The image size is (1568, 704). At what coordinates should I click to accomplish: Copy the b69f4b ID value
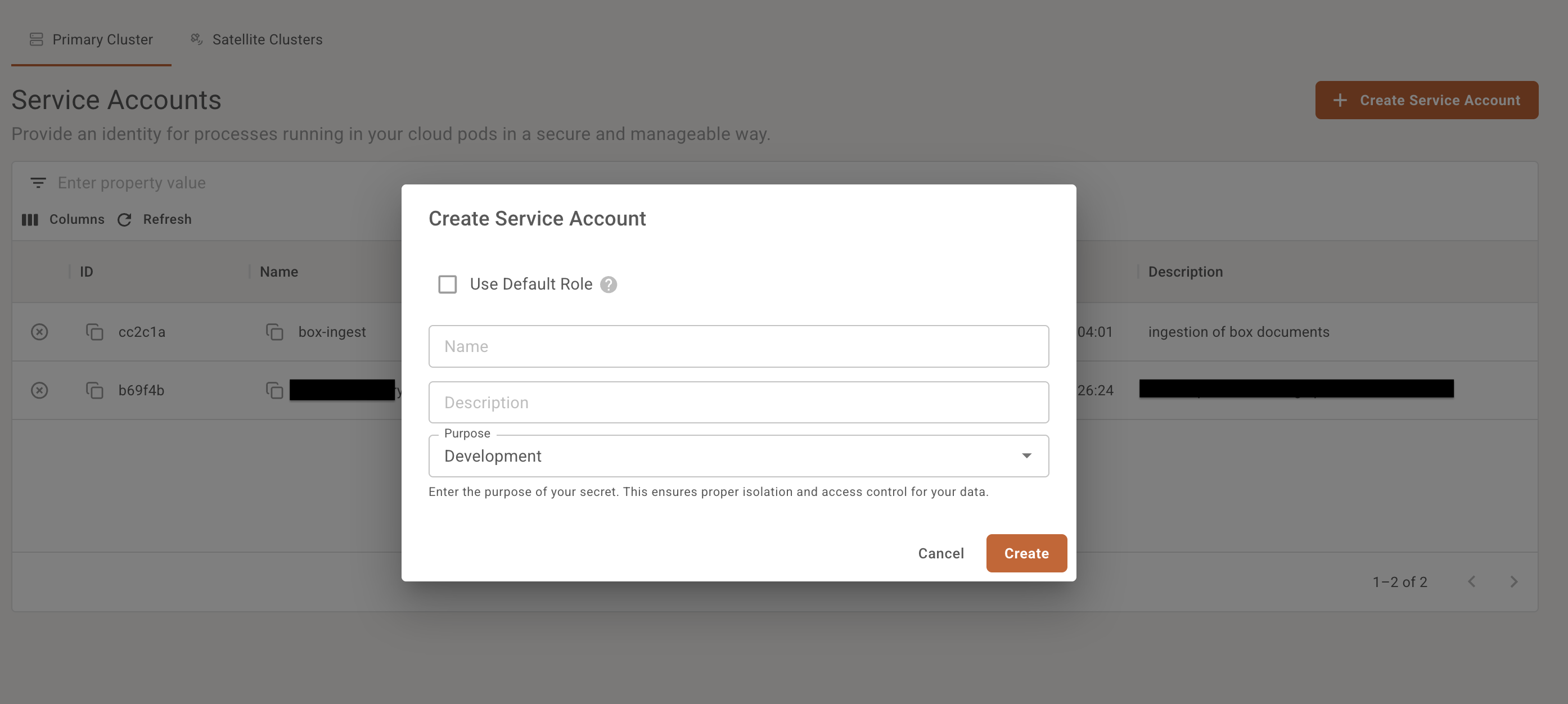click(94, 390)
